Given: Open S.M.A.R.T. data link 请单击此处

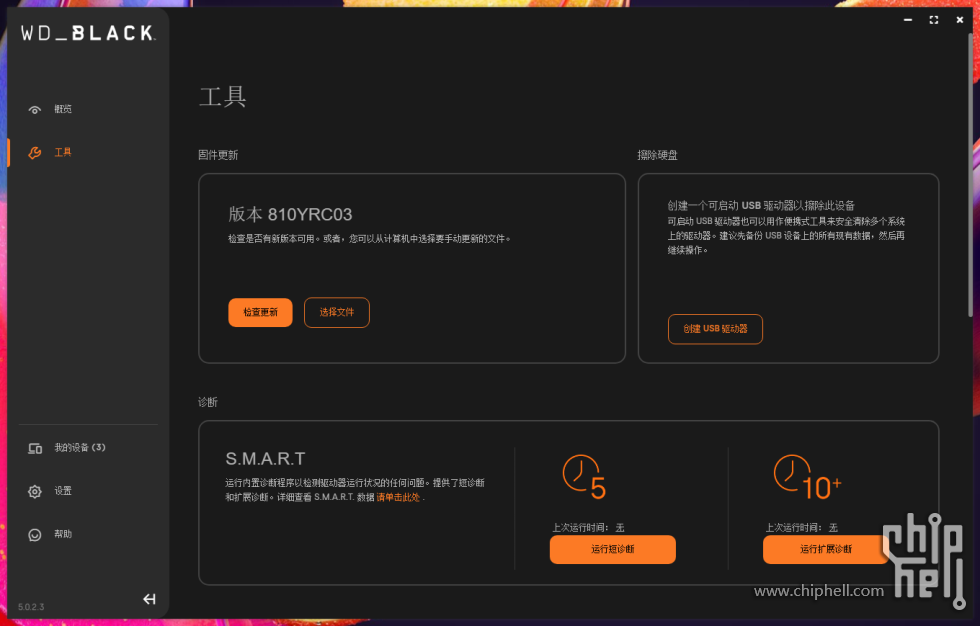Looking at the screenshot, I should (398, 497).
